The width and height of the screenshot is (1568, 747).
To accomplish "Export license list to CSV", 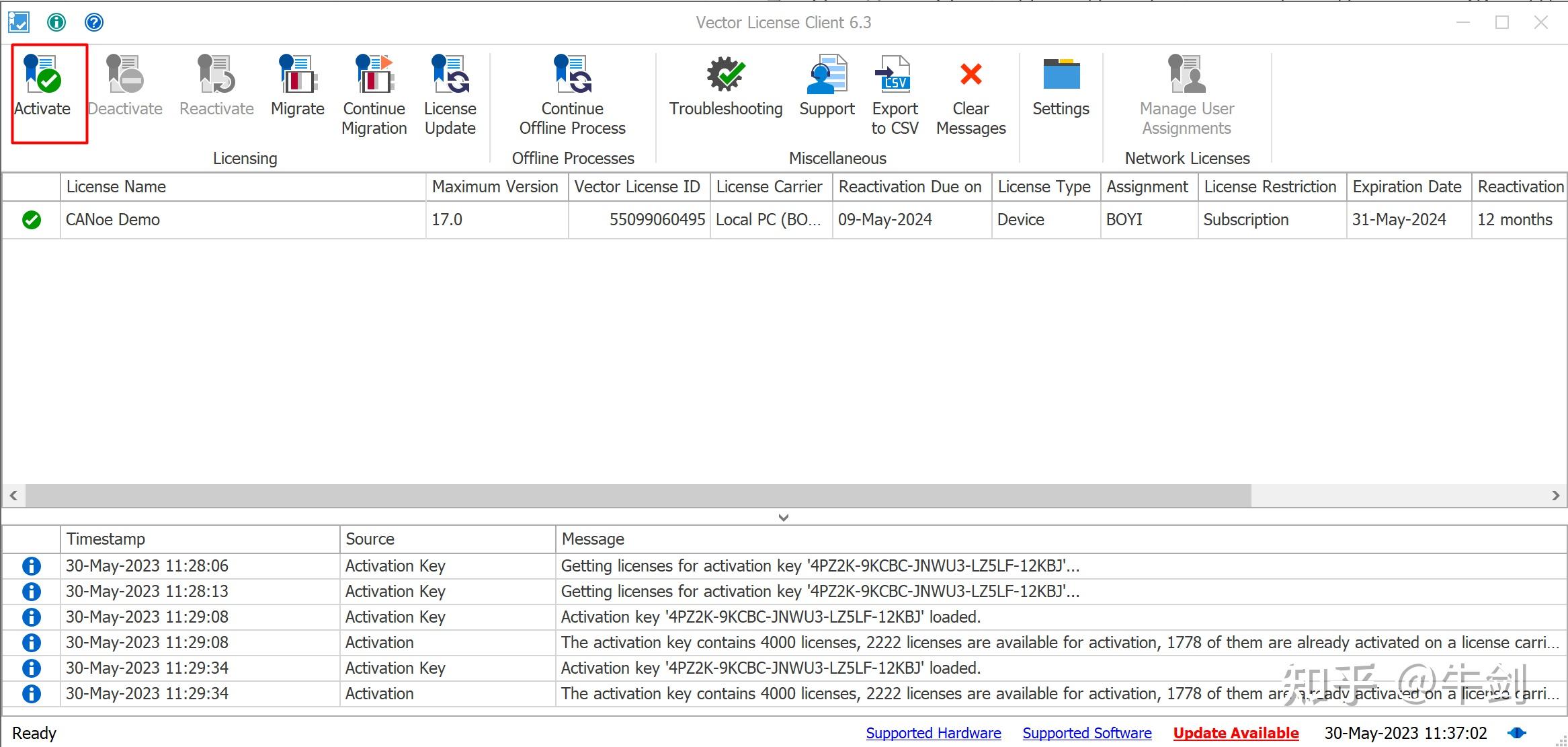I will [894, 75].
